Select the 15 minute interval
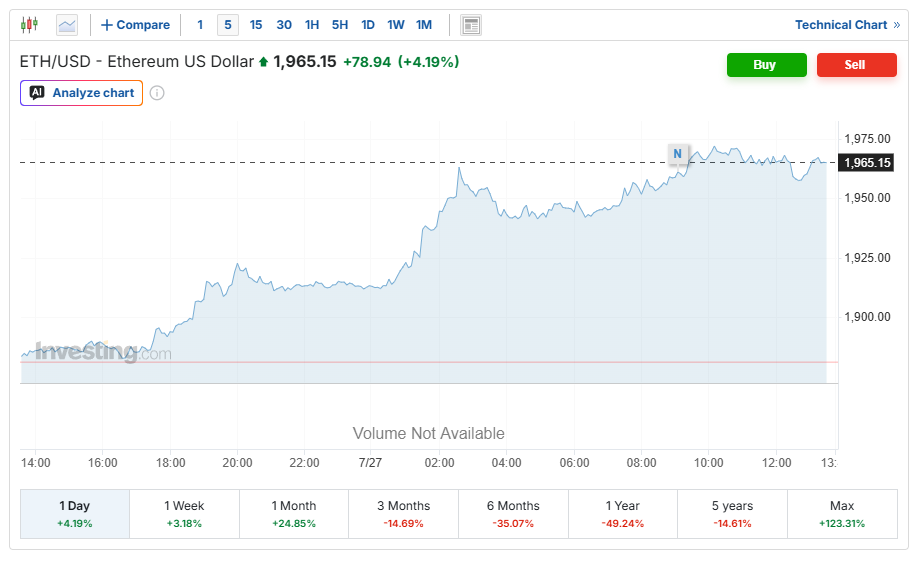Image resolution: width=922 pixels, height=563 pixels. [x=256, y=25]
